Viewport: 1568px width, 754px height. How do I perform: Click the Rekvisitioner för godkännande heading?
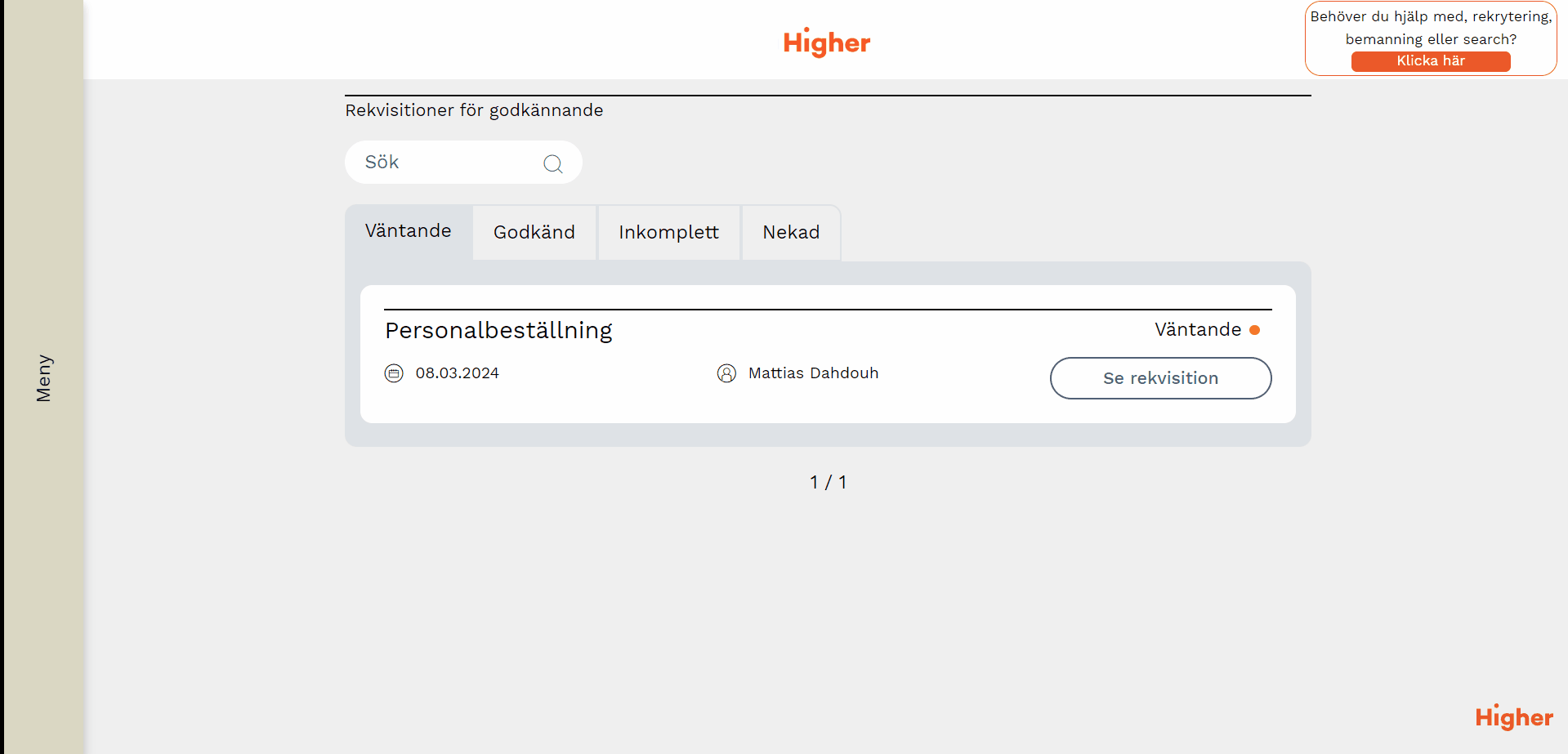coord(474,110)
